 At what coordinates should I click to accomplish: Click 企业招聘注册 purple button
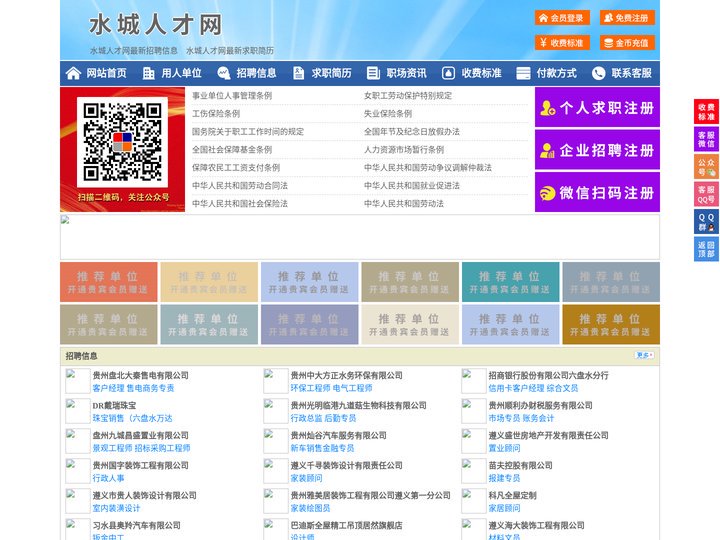click(x=597, y=150)
